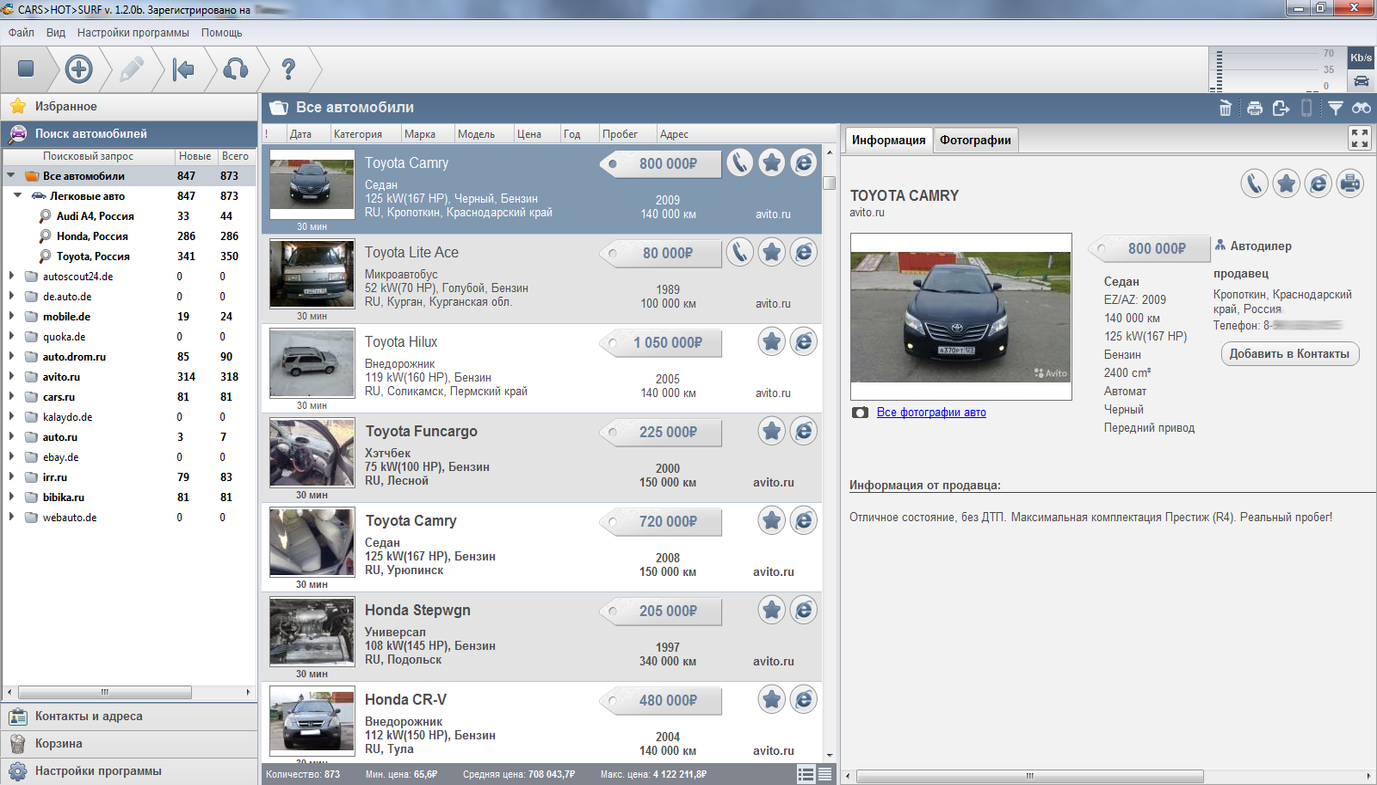Open the Настройки программы menu
1377x785 pixels.
(x=133, y=33)
